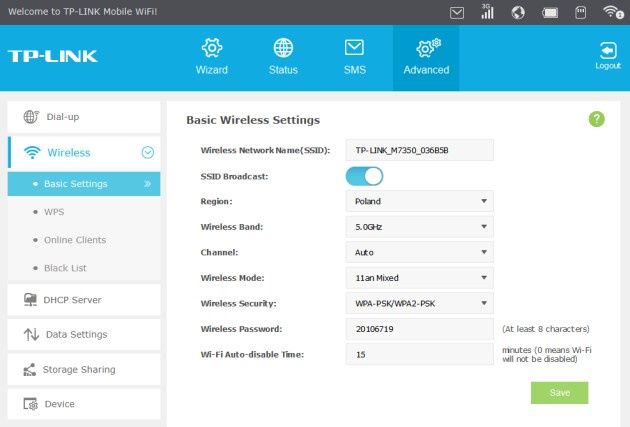Screen dimensions: 630x427
Task: Click the Data Settings arrows icon
Action: point(31,334)
